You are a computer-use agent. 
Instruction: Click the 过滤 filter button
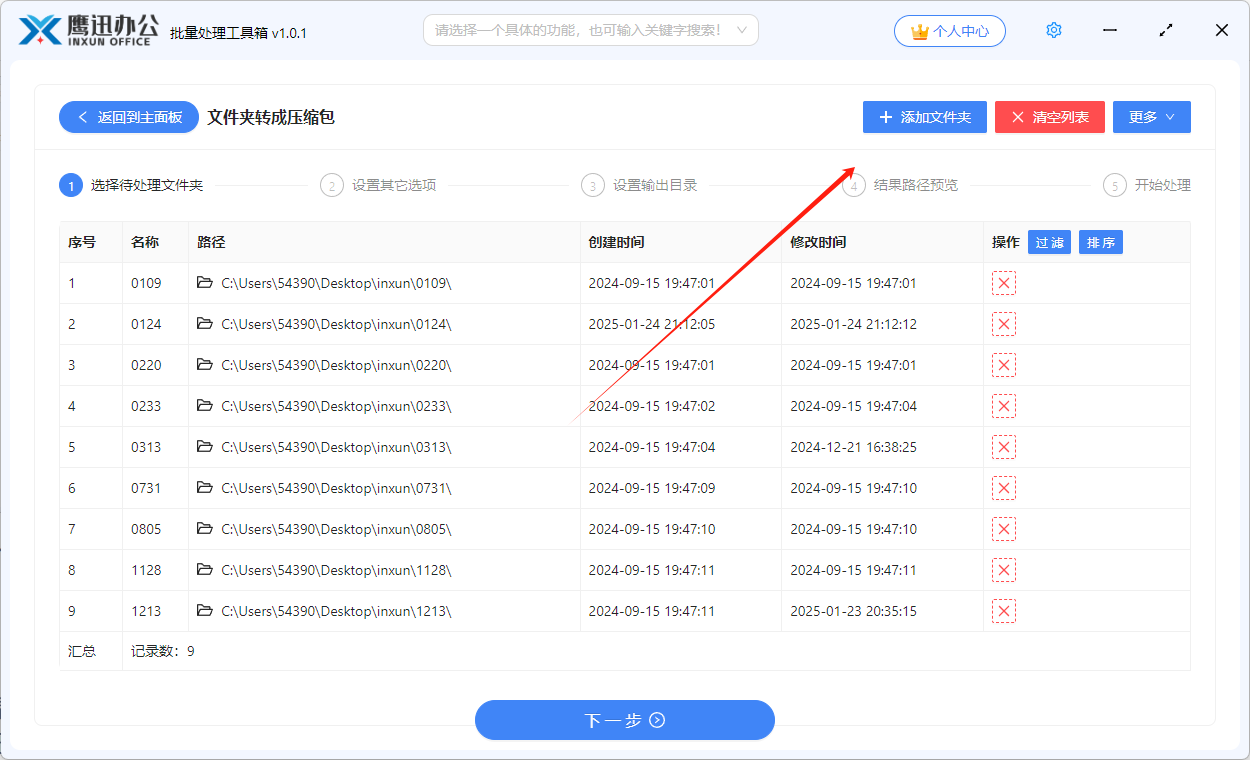(x=1049, y=242)
